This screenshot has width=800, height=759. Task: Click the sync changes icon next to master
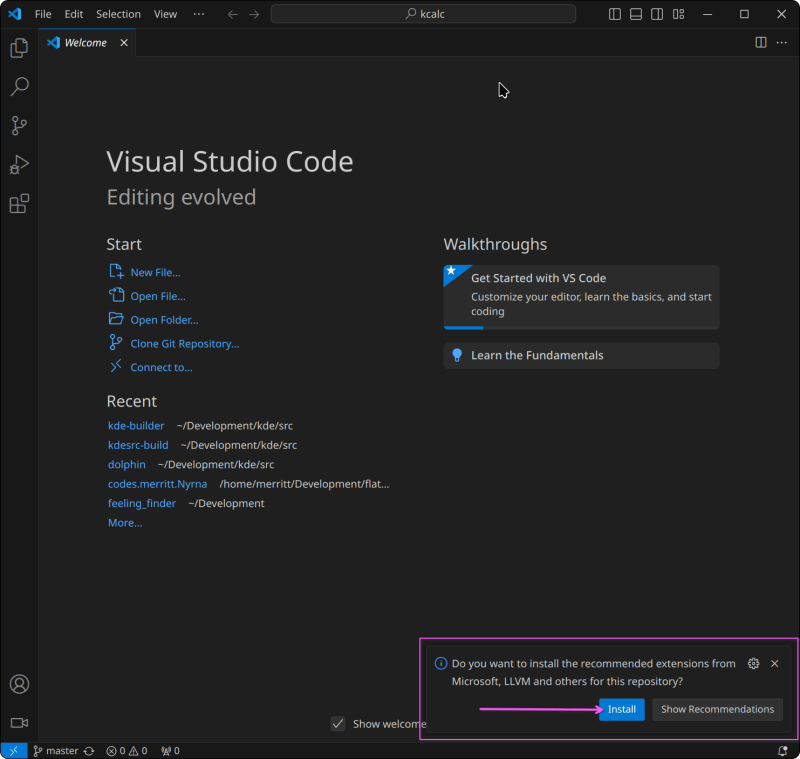pos(89,750)
